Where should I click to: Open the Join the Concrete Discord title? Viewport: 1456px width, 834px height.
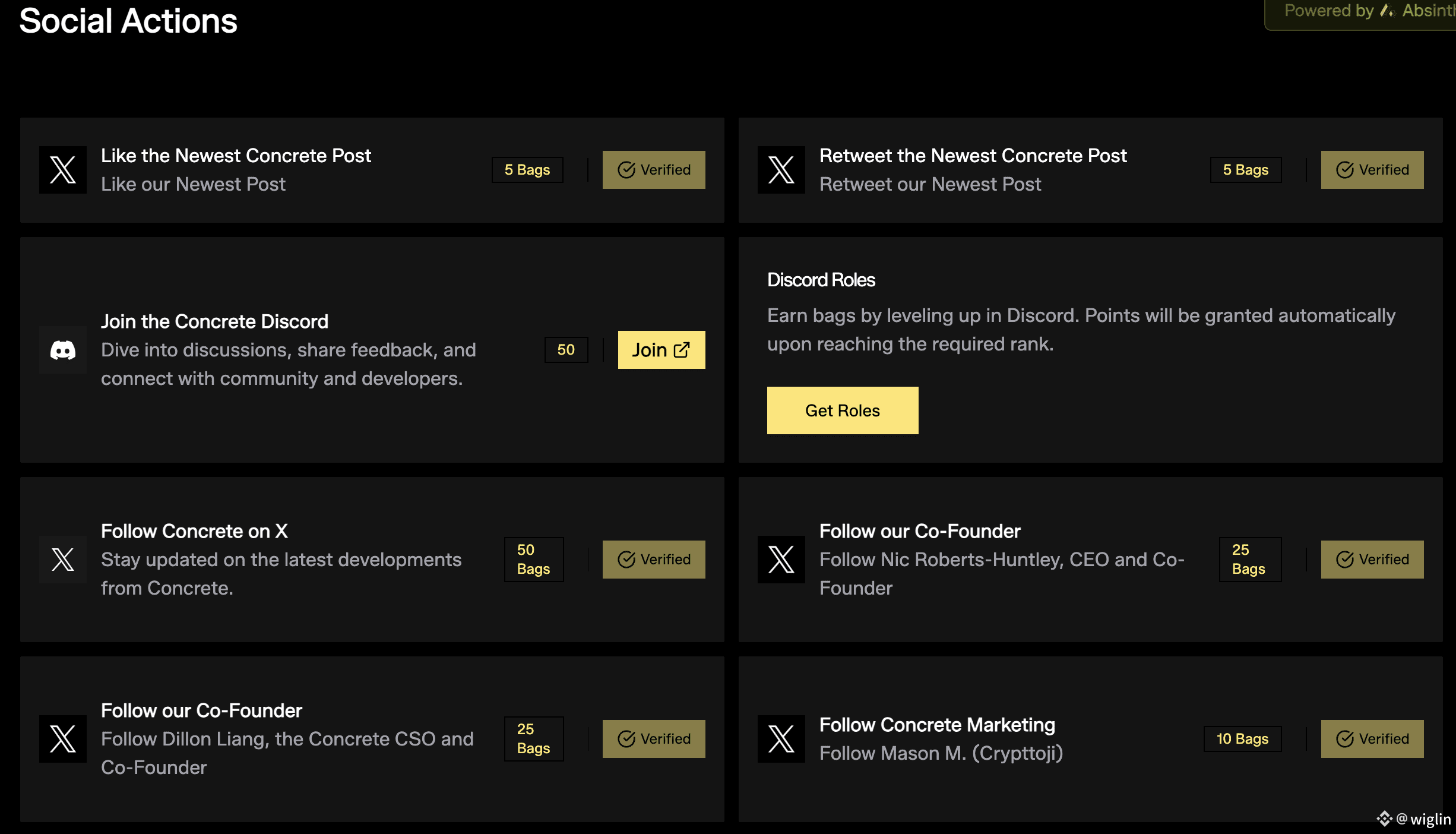pos(214,321)
